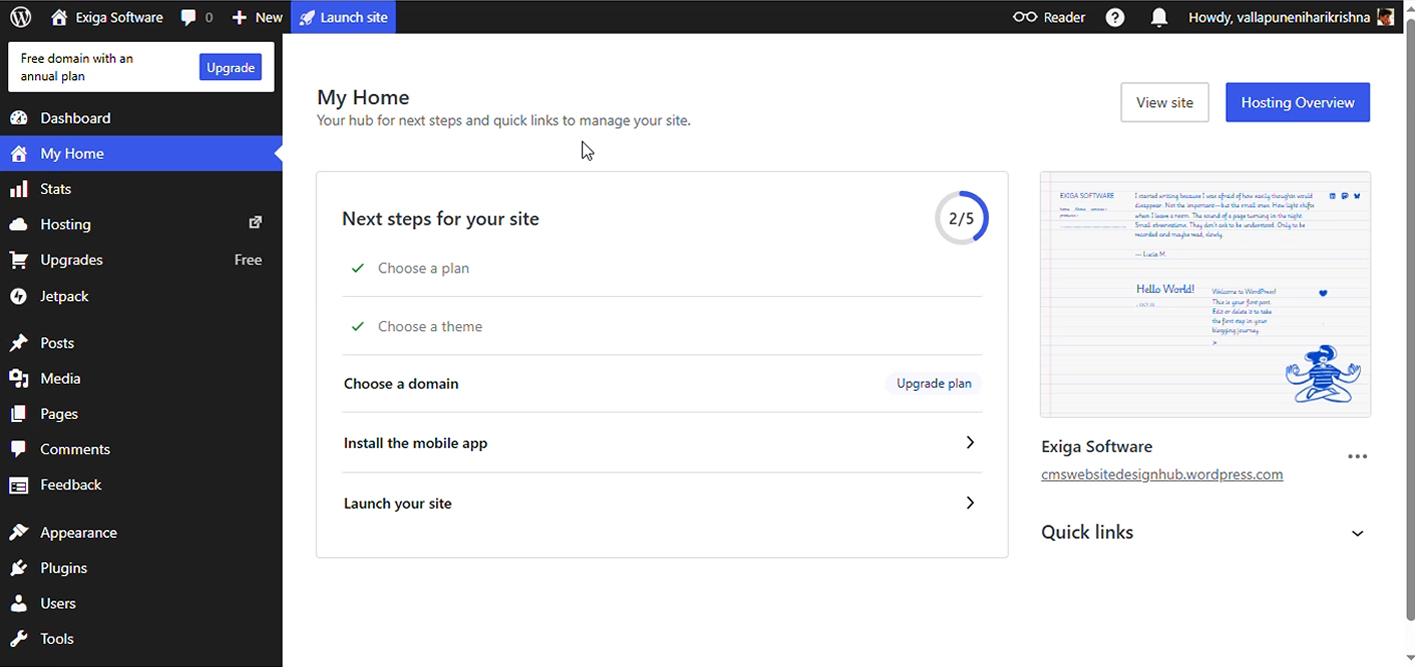Screen dimensions: 1415x667
Task: Click the user avatar in the top bar
Action: (1385, 17)
